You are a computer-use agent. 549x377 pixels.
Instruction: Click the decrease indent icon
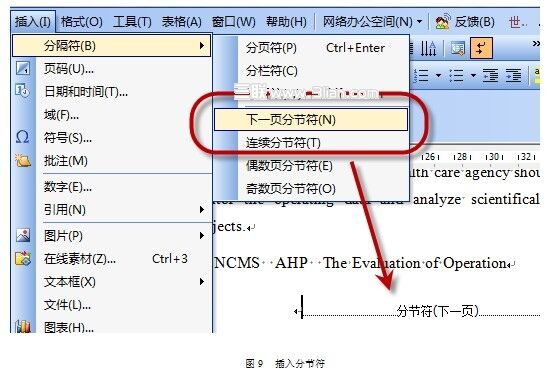(490, 75)
